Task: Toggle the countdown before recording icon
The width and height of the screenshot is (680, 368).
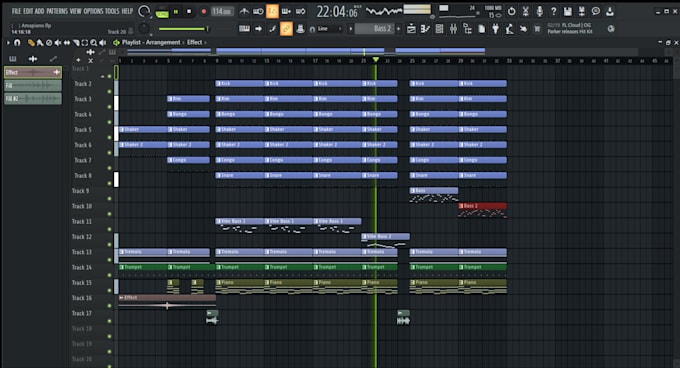Action: click(272, 11)
